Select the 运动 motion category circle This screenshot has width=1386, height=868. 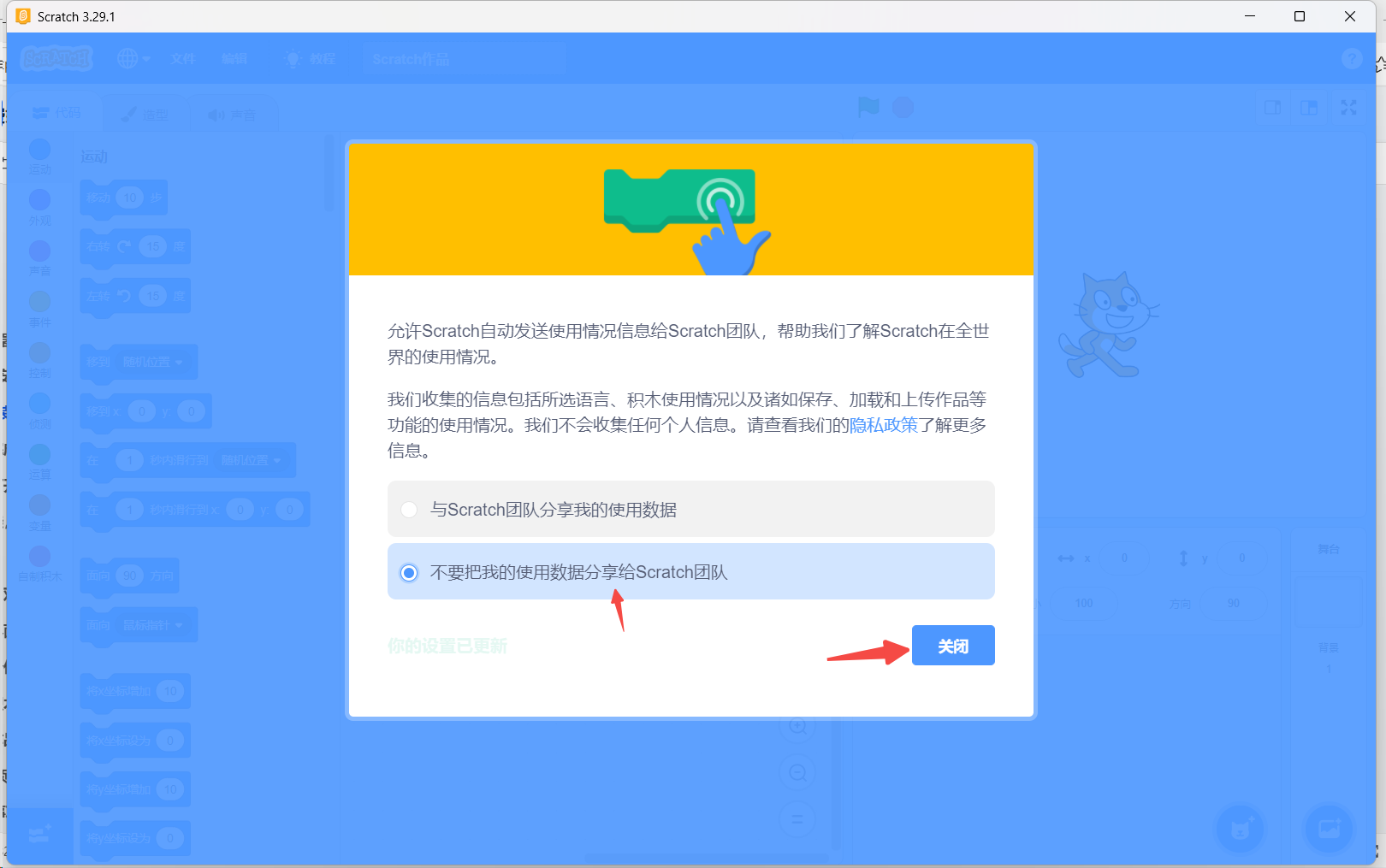point(39,150)
